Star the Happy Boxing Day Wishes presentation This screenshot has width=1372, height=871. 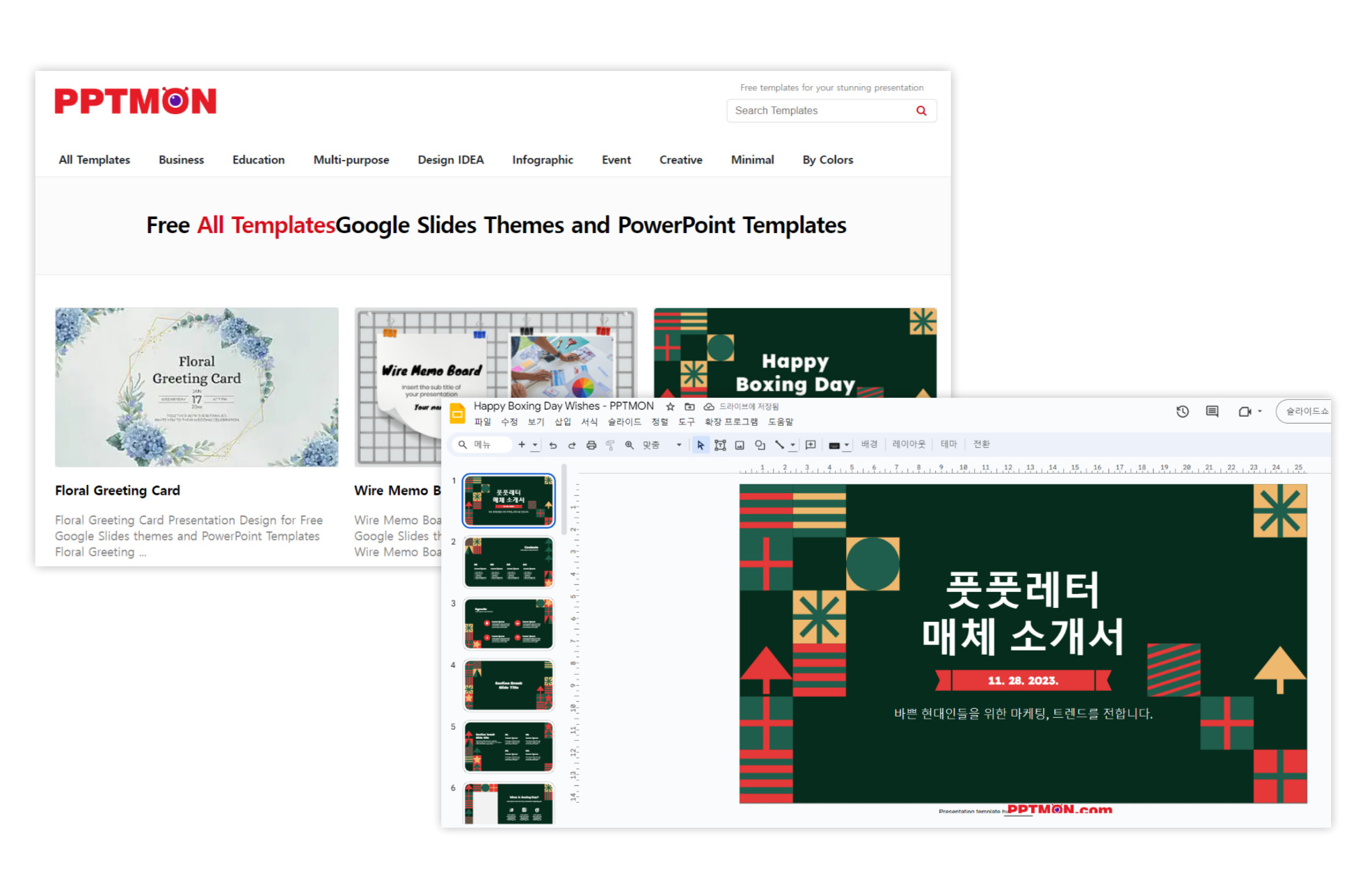670,406
